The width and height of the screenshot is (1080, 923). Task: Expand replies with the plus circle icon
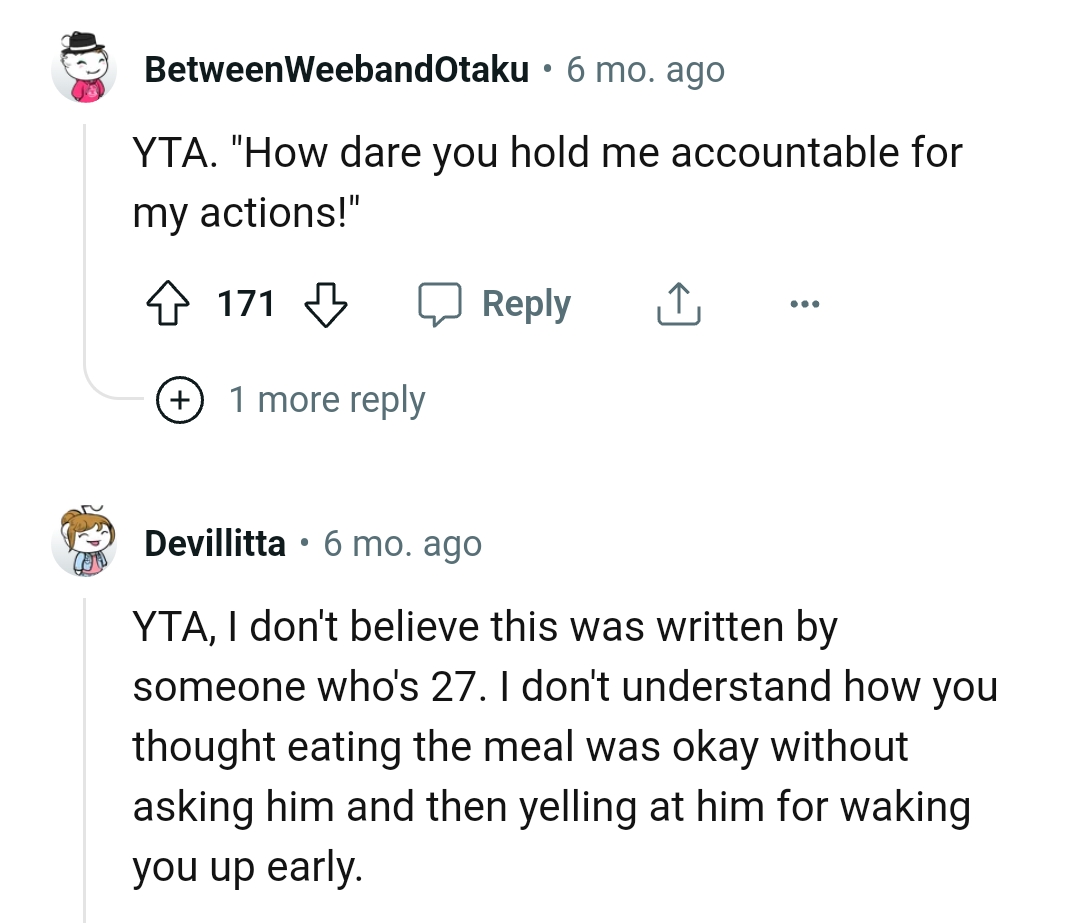pos(179,400)
